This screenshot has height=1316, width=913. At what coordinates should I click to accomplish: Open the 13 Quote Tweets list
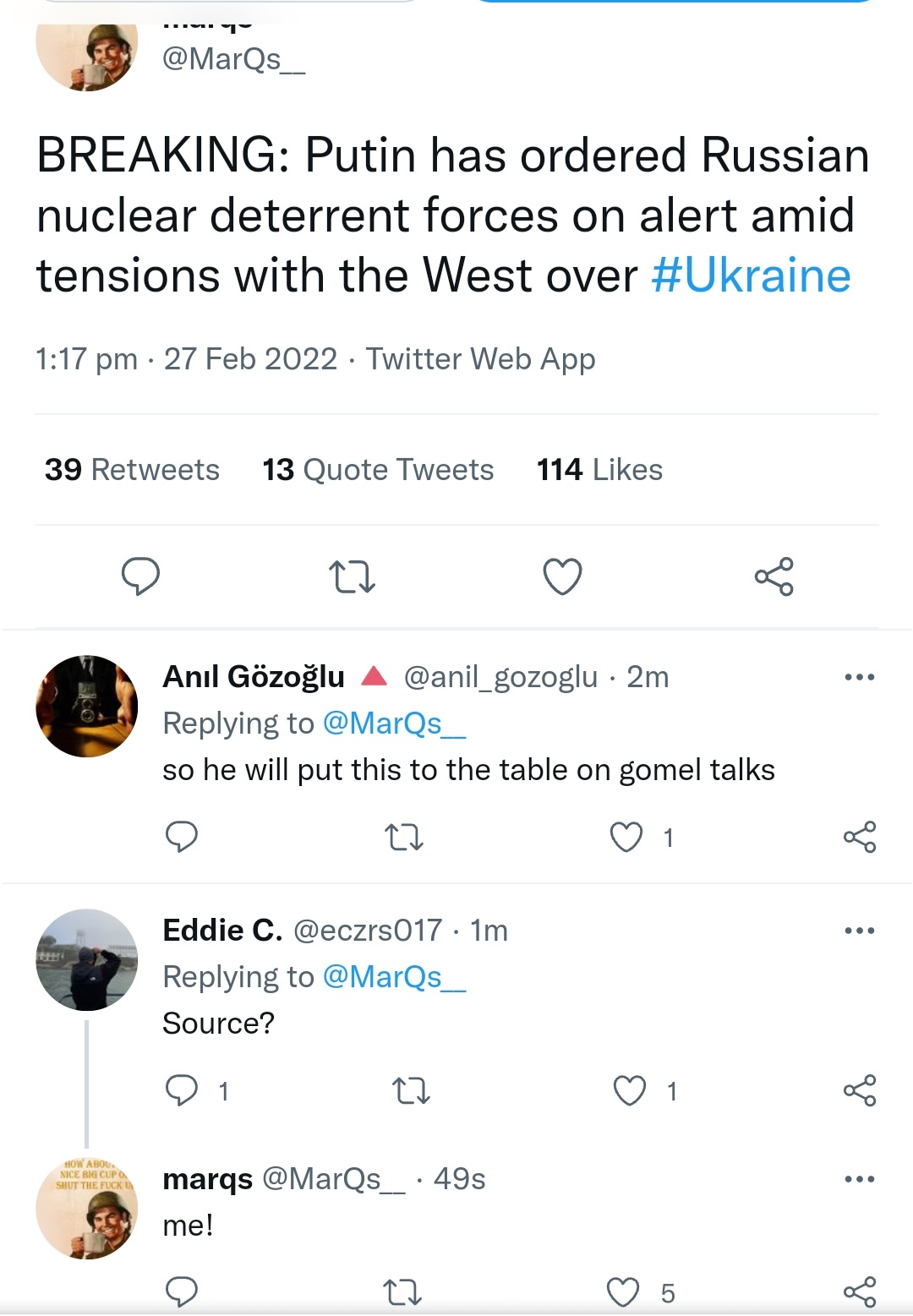pos(378,470)
